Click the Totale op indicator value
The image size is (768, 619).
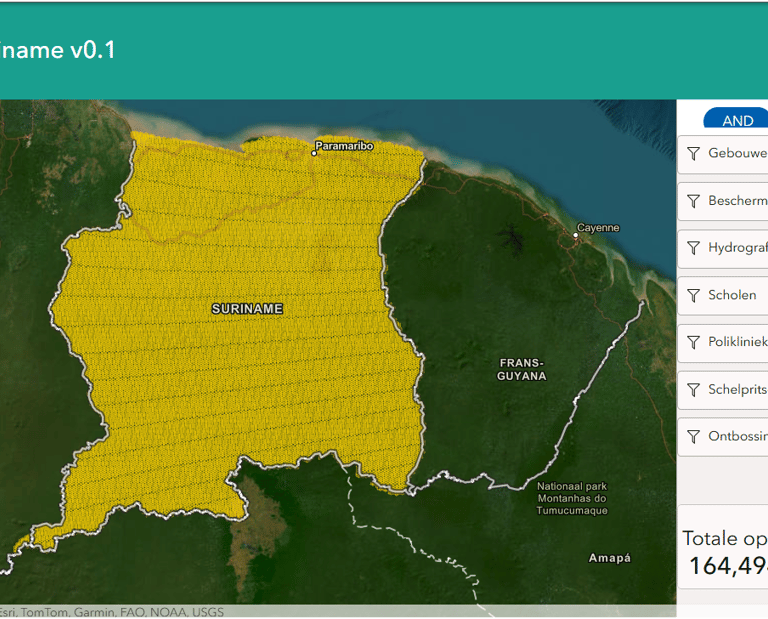[729, 566]
